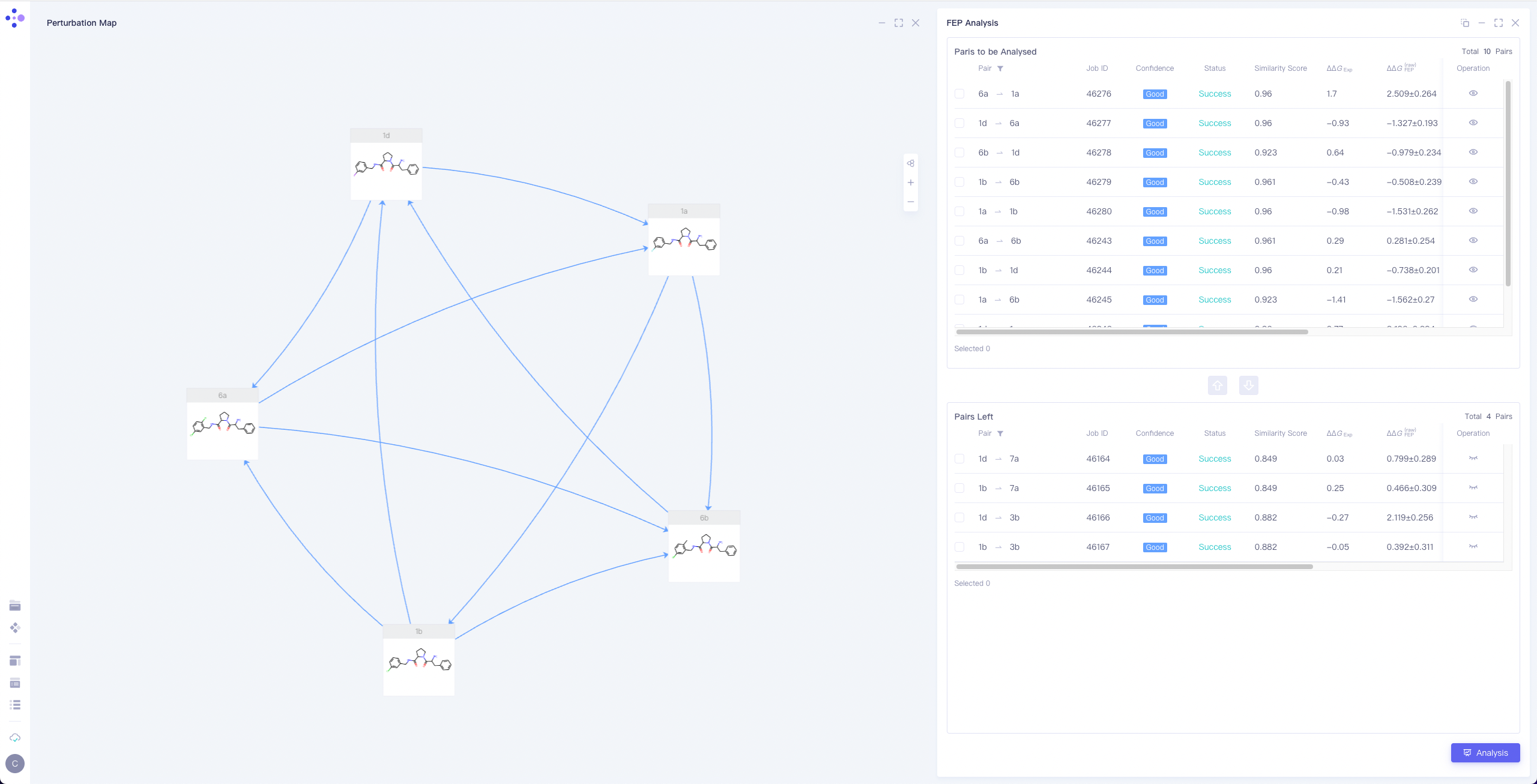Select the 6a molecule node

pos(222,424)
